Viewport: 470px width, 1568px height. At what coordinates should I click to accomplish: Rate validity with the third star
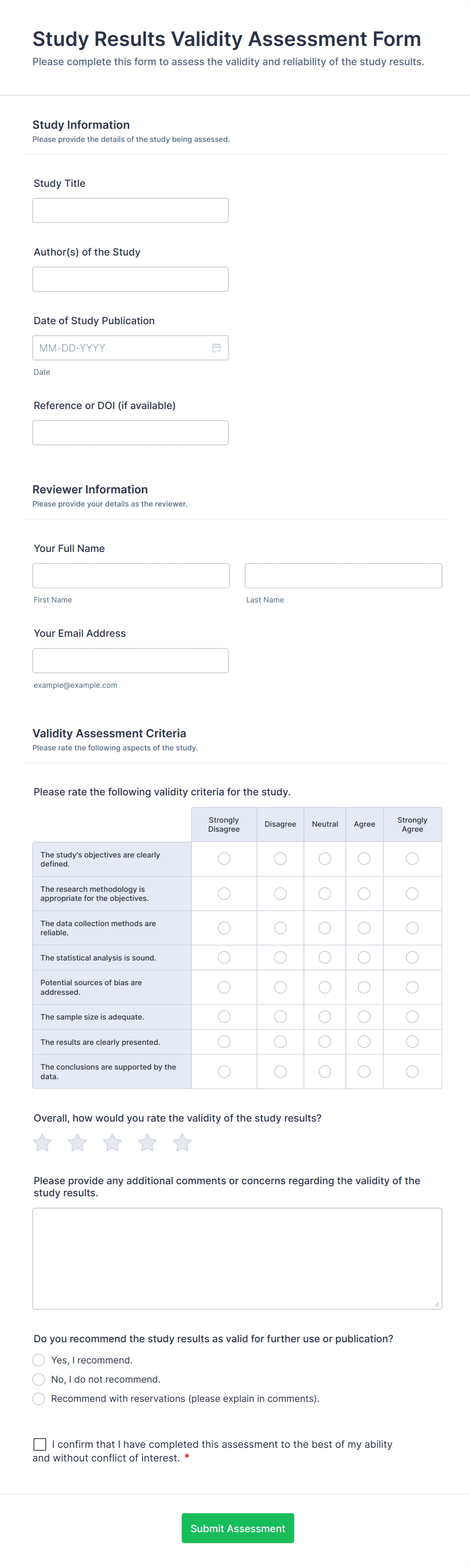[x=112, y=1142]
